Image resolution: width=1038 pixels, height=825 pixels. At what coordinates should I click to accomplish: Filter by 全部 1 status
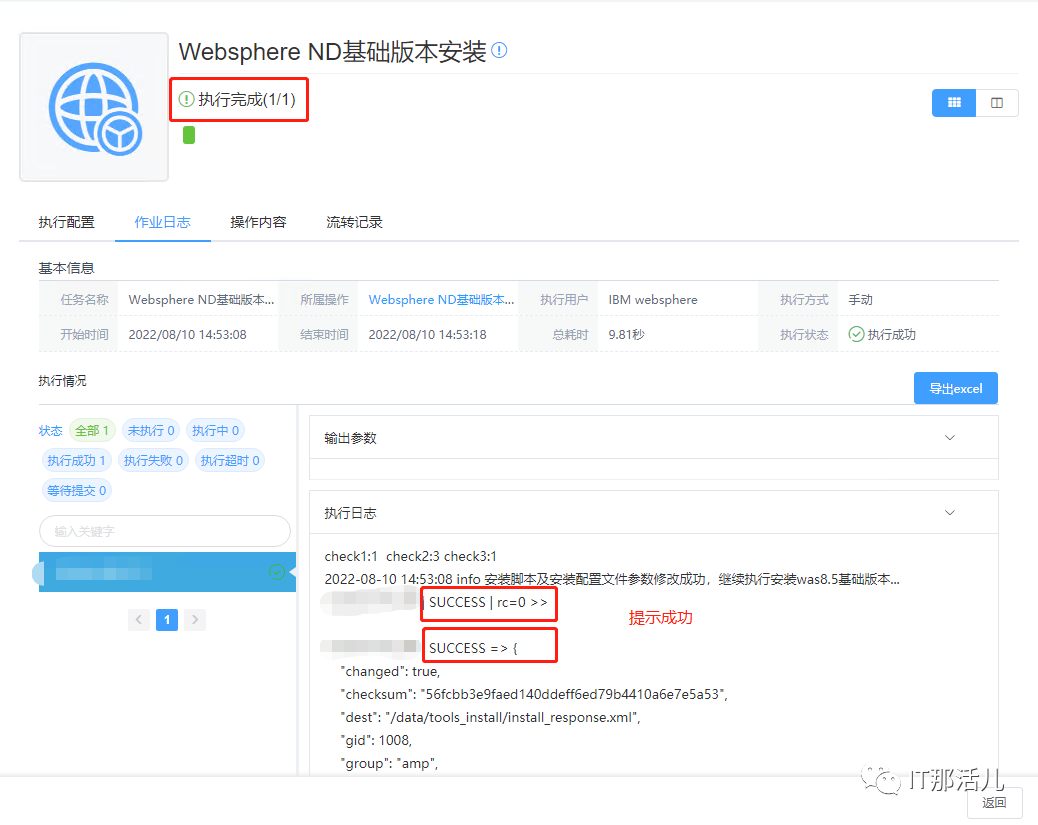tap(92, 430)
